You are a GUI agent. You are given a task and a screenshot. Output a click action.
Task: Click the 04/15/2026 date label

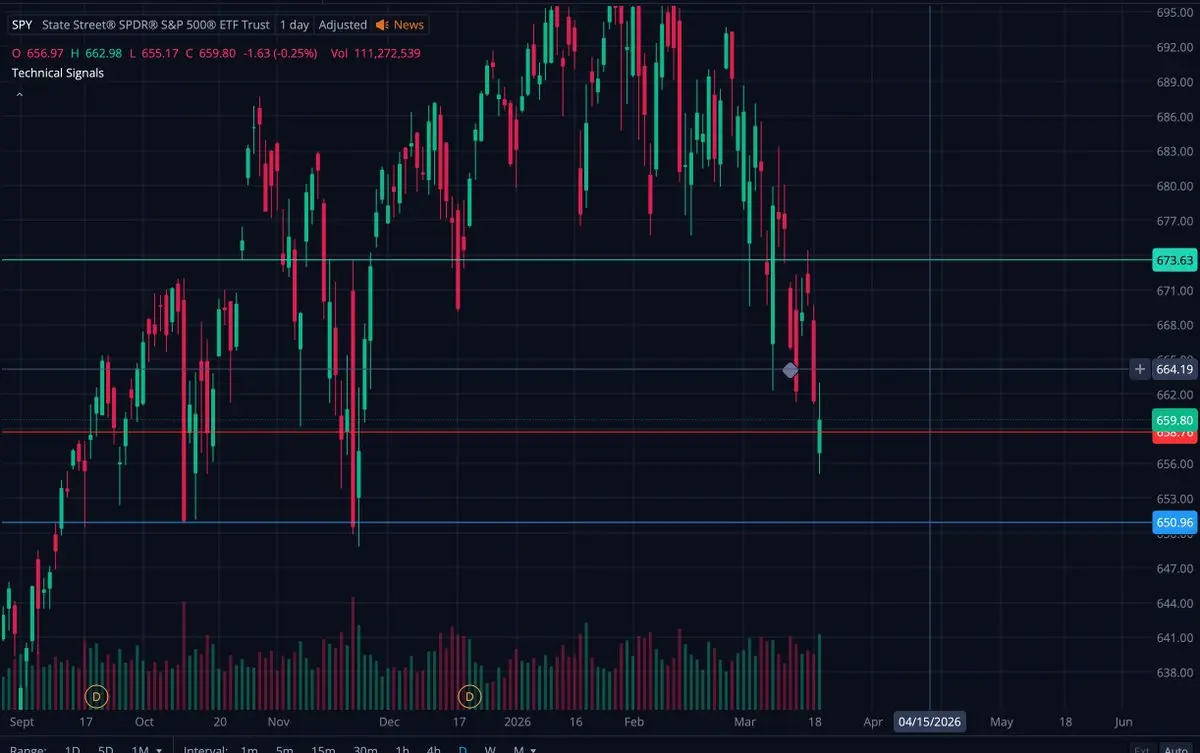click(x=930, y=722)
